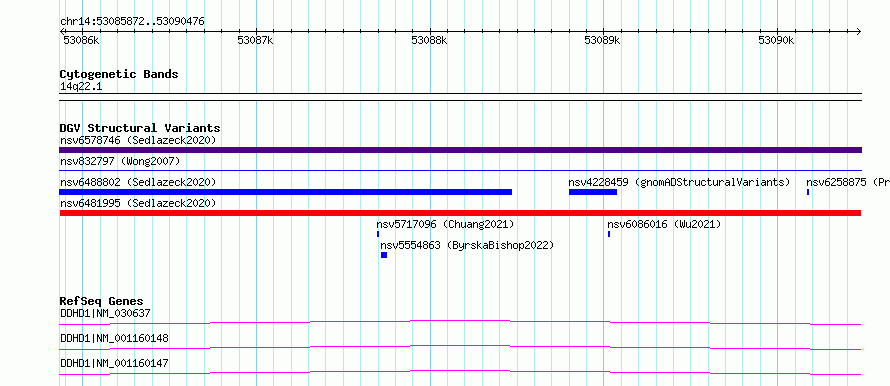
Task: Click the nsv5717096 (Chuang2021) label
Action: click(445, 224)
